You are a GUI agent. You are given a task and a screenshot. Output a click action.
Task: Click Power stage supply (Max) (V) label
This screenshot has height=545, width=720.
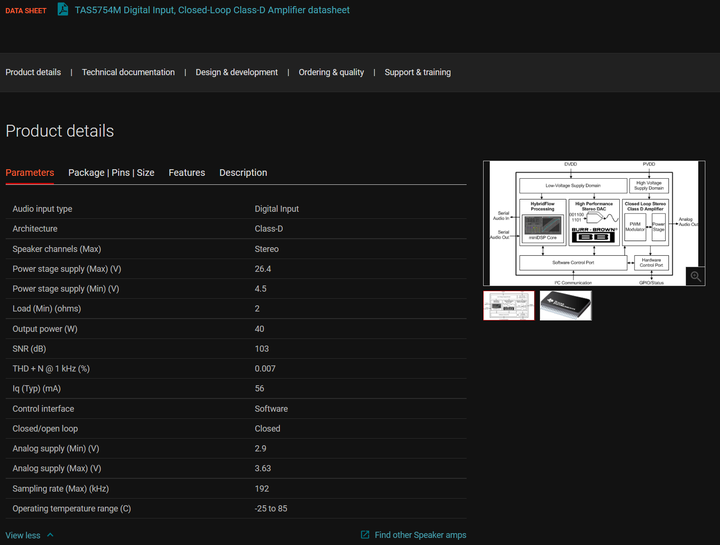[x=67, y=269]
